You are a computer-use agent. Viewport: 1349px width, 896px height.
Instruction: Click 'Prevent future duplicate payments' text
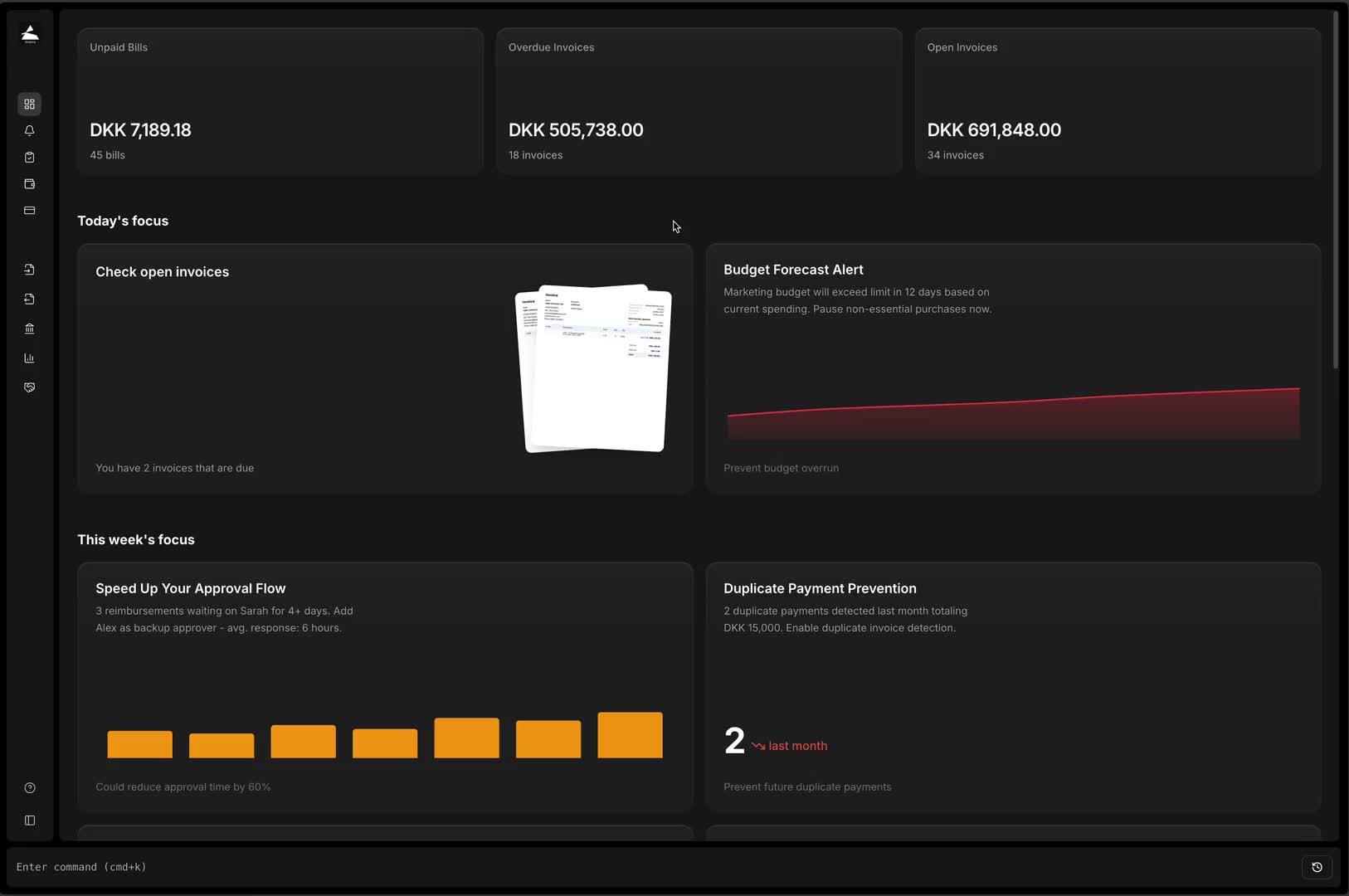(807, 786)
